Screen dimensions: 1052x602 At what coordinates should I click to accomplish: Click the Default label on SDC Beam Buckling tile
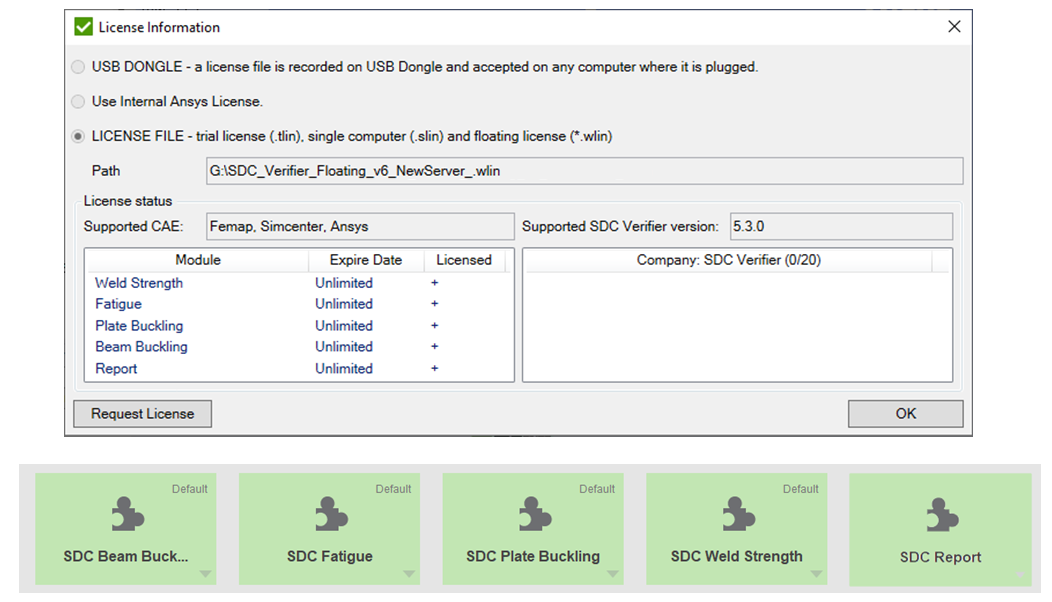point(189,489)
